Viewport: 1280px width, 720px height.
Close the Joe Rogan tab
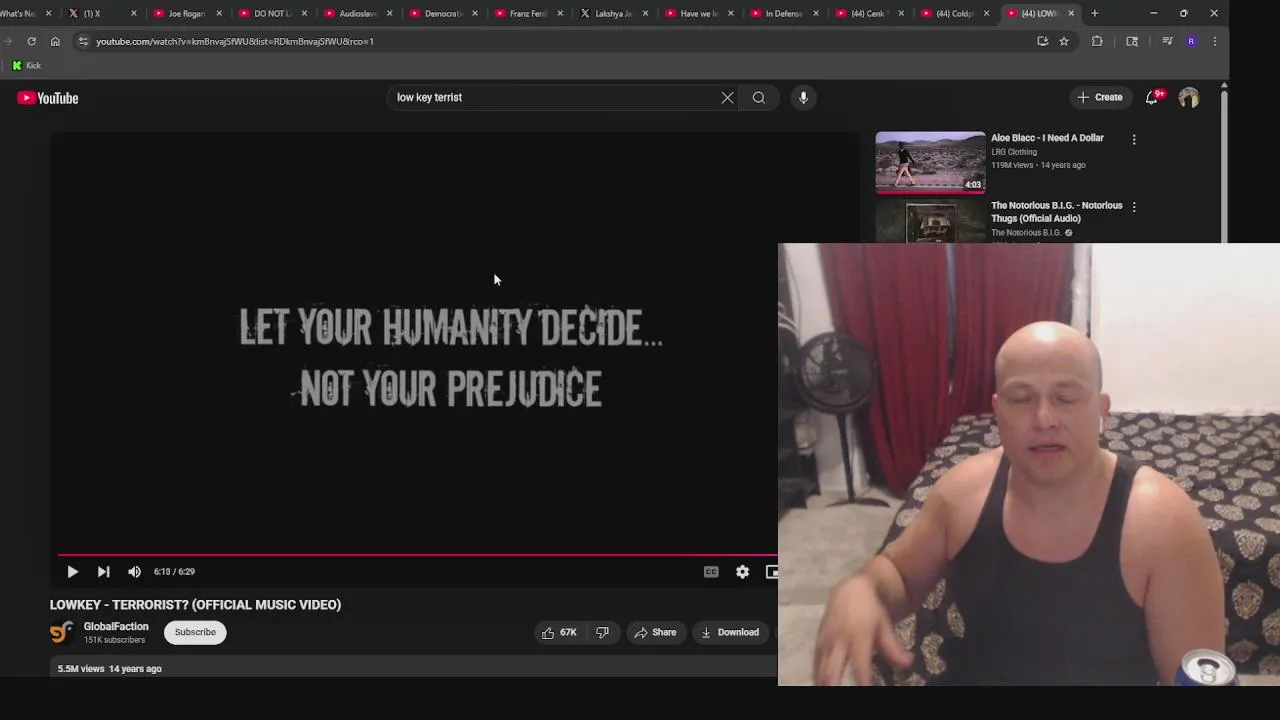pyautogui.click(x=219, y=13)
